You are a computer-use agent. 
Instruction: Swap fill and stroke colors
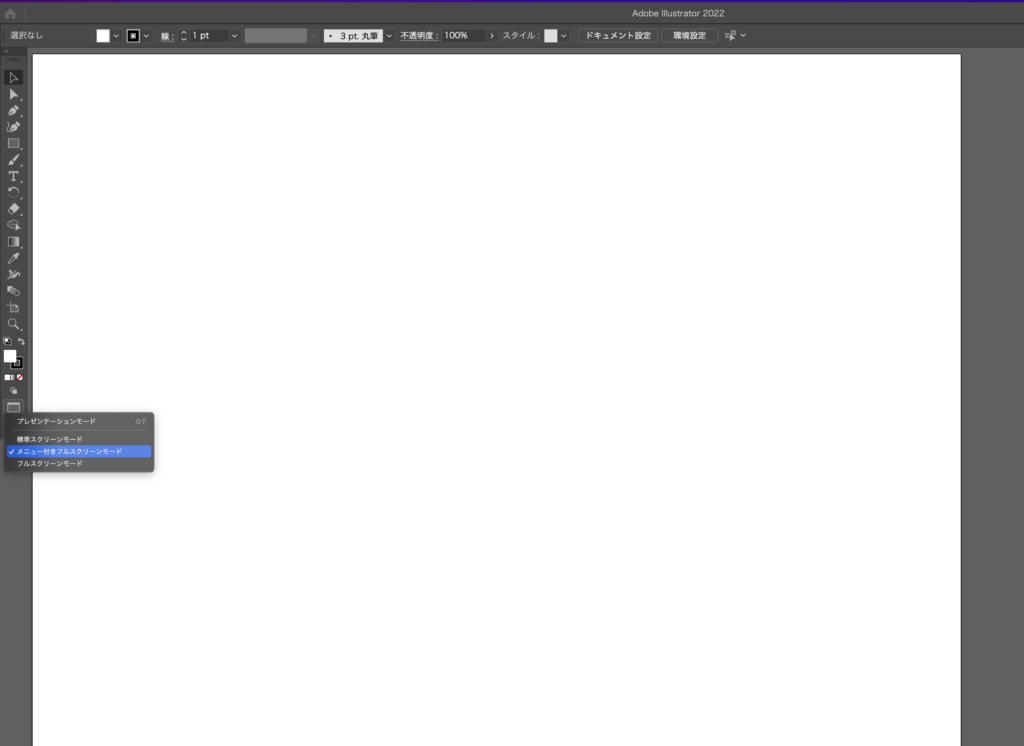pos(21,342)
